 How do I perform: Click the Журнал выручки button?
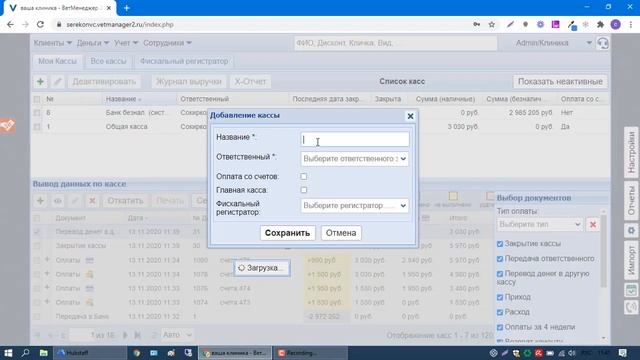click(x=189, y=82)
